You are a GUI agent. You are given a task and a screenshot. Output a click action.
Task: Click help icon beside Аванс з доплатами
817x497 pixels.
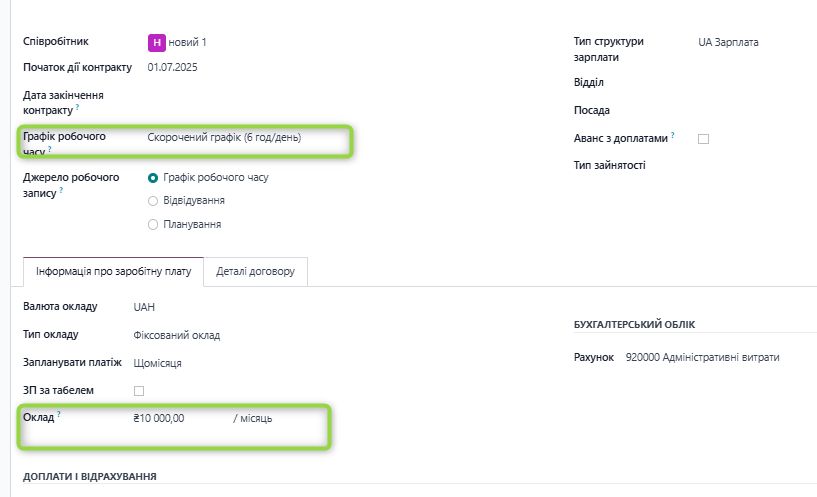(x=673, y=135)
